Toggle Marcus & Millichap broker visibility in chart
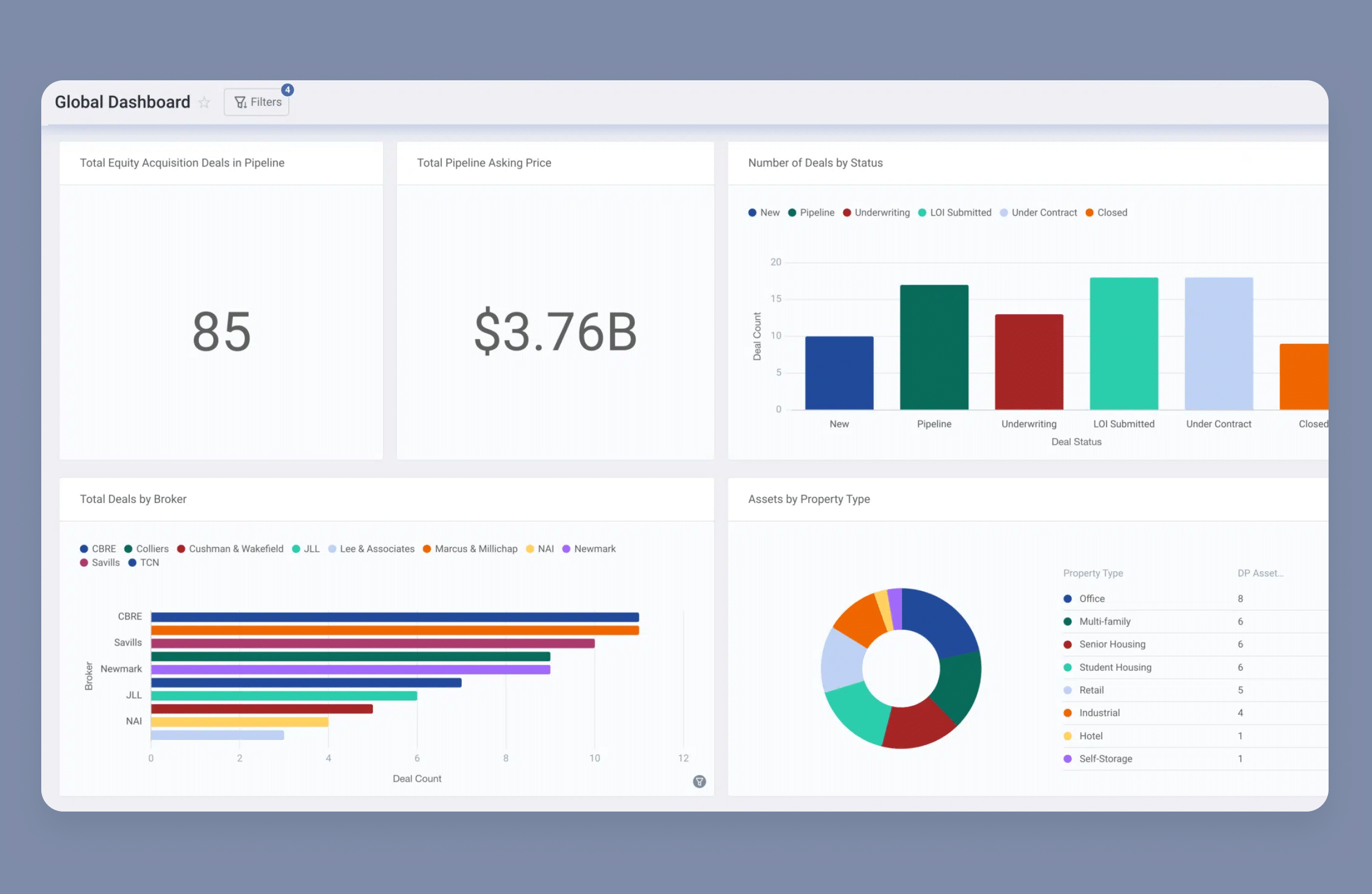The height and width of the screenshot is (894, 1372). (x=449, y=548)
